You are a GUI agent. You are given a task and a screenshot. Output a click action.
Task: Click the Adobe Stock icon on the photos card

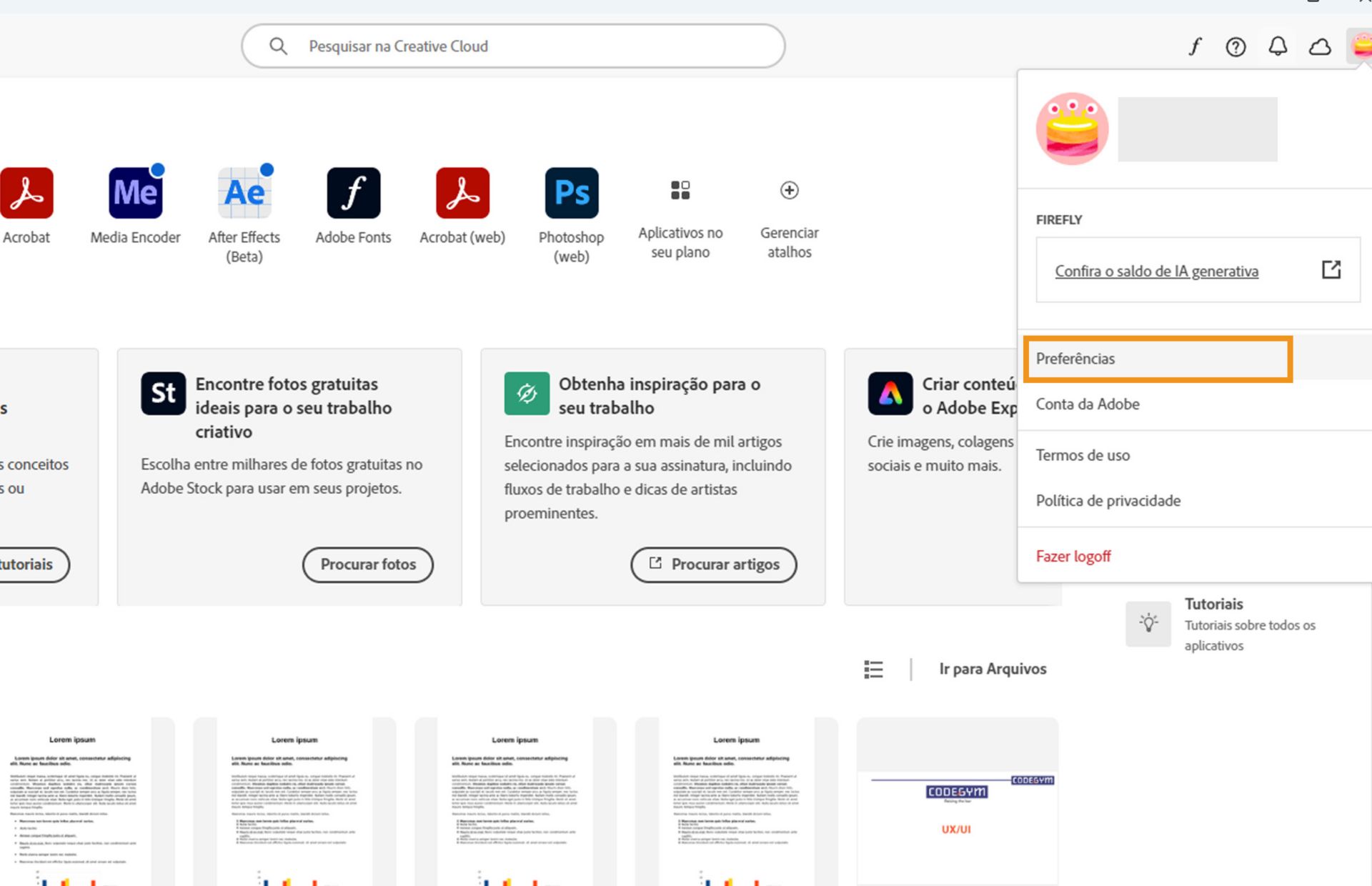point(164,393)
